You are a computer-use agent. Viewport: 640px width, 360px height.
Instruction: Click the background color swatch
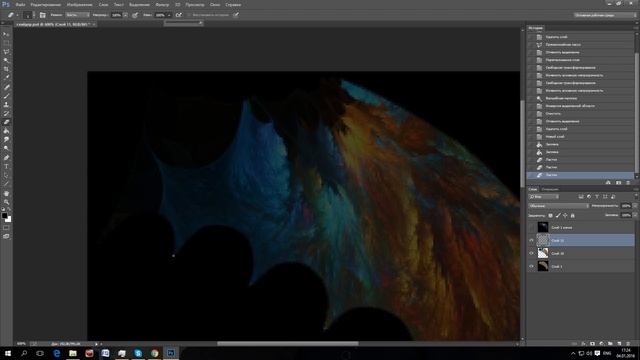click(9, 220)
